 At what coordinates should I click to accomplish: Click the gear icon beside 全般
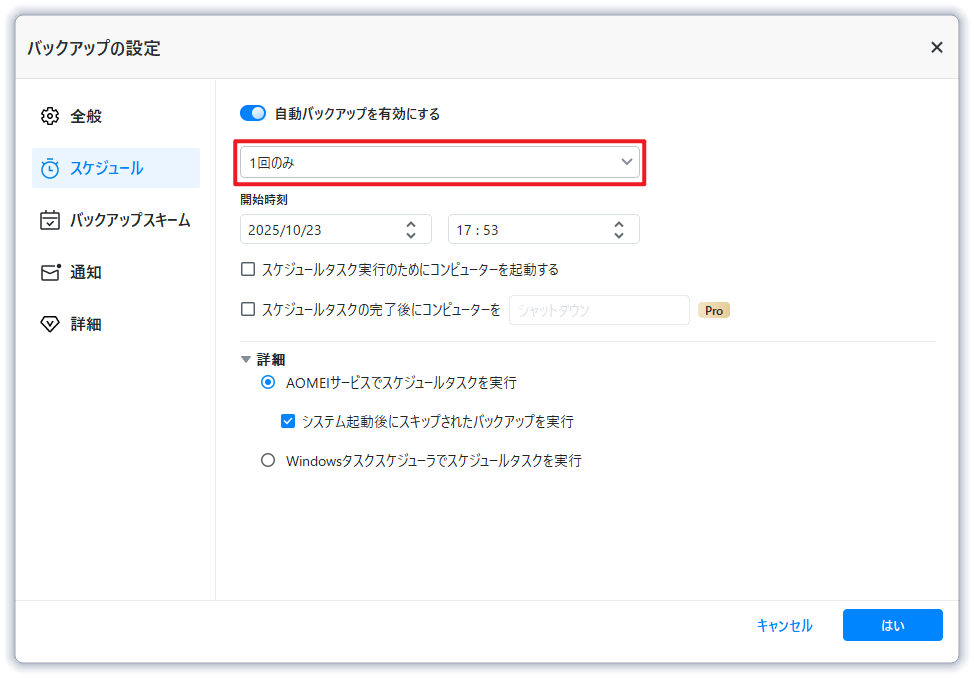point(50,116)
